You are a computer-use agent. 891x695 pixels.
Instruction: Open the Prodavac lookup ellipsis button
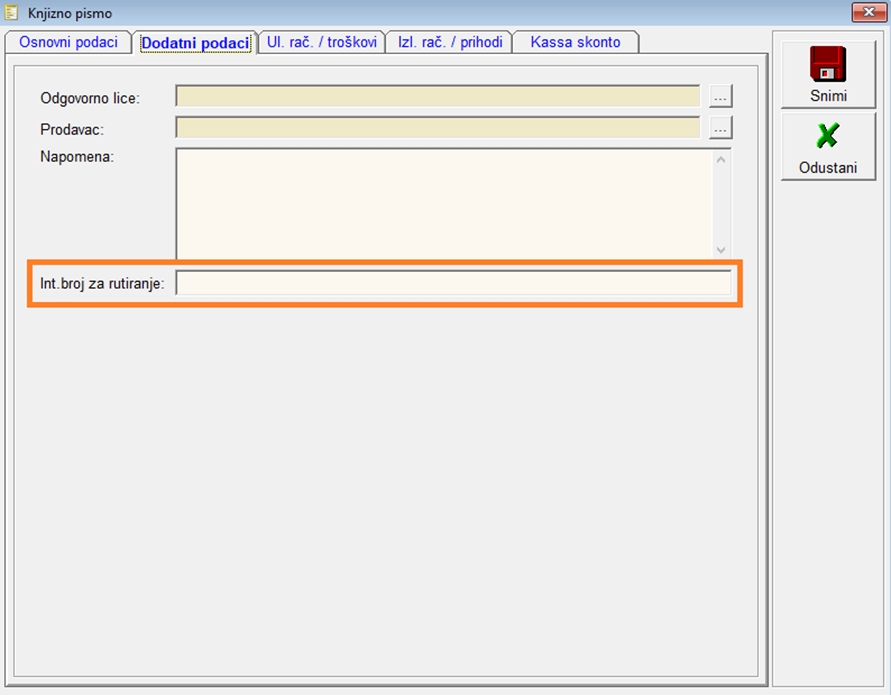(x=721, y=128)
